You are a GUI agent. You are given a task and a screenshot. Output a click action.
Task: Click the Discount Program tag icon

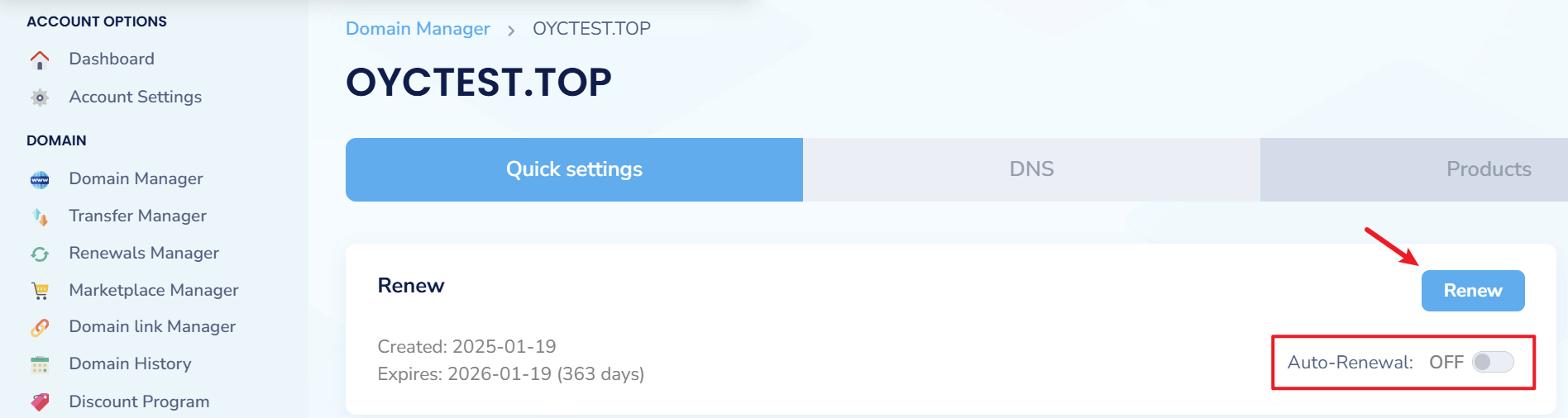40,401
